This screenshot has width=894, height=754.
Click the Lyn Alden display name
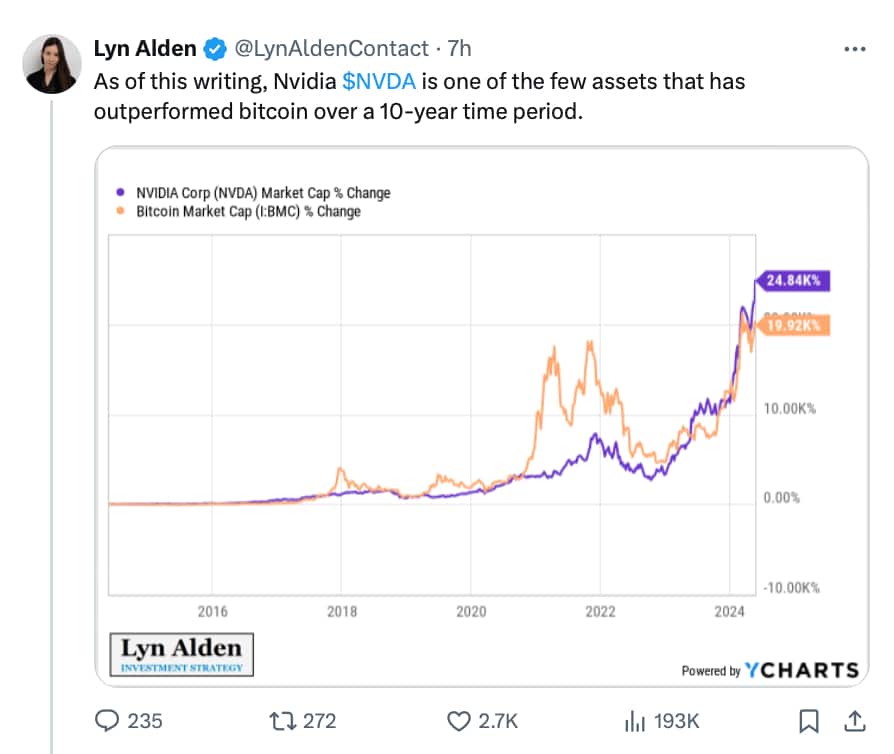[x=144, y=48]
